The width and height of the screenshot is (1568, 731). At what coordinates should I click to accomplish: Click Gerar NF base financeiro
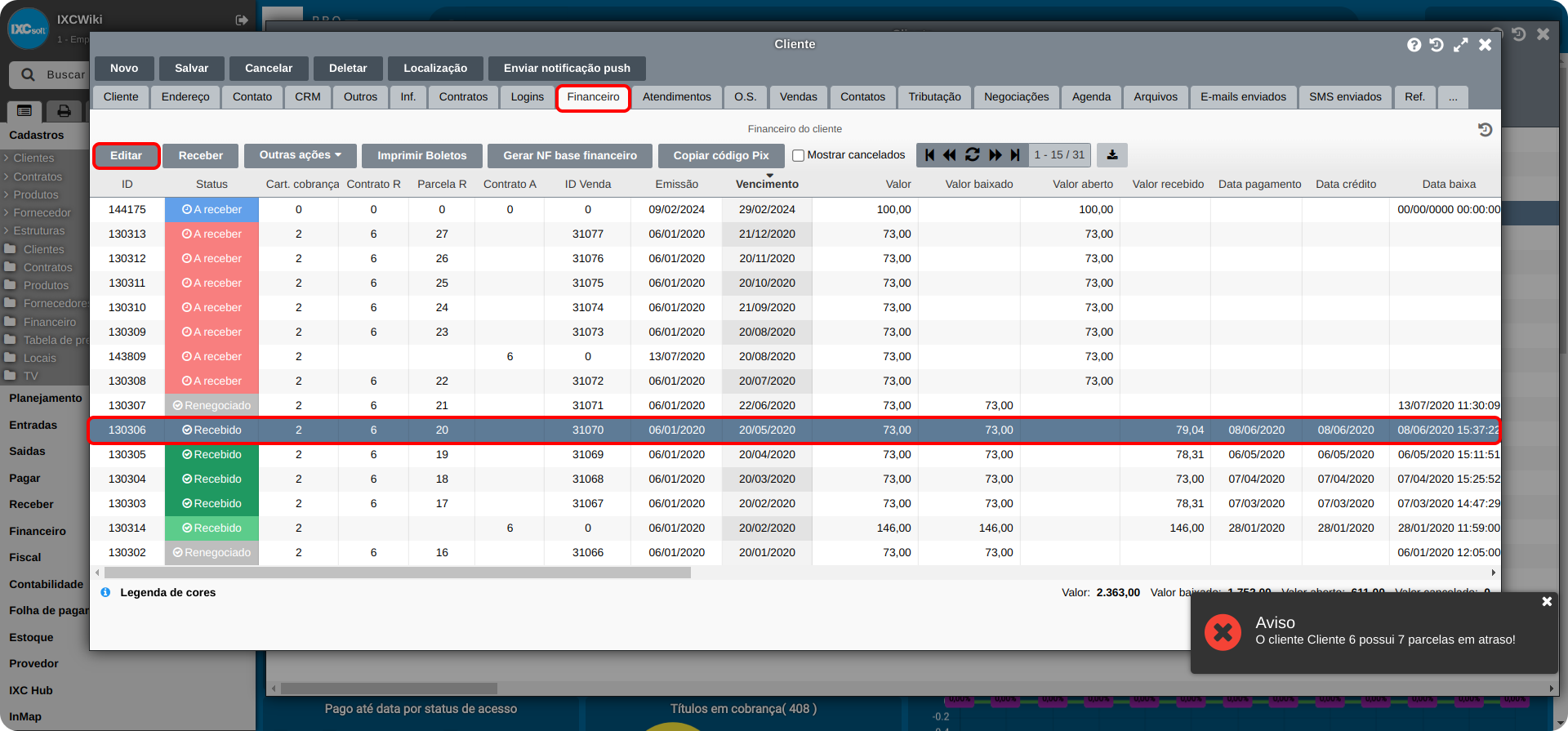tap(570, 155)
